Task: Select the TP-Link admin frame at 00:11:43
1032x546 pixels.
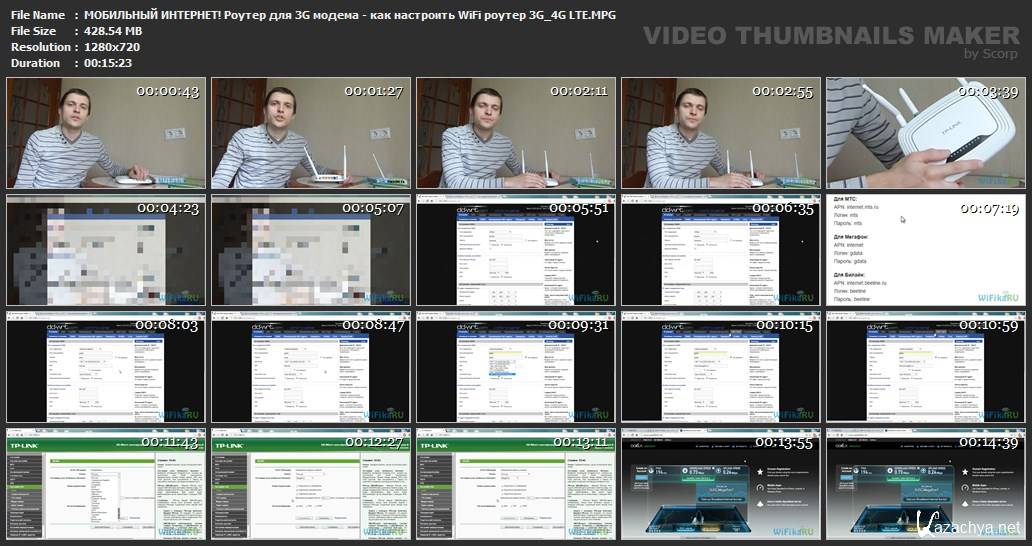Action: point(104,483)
